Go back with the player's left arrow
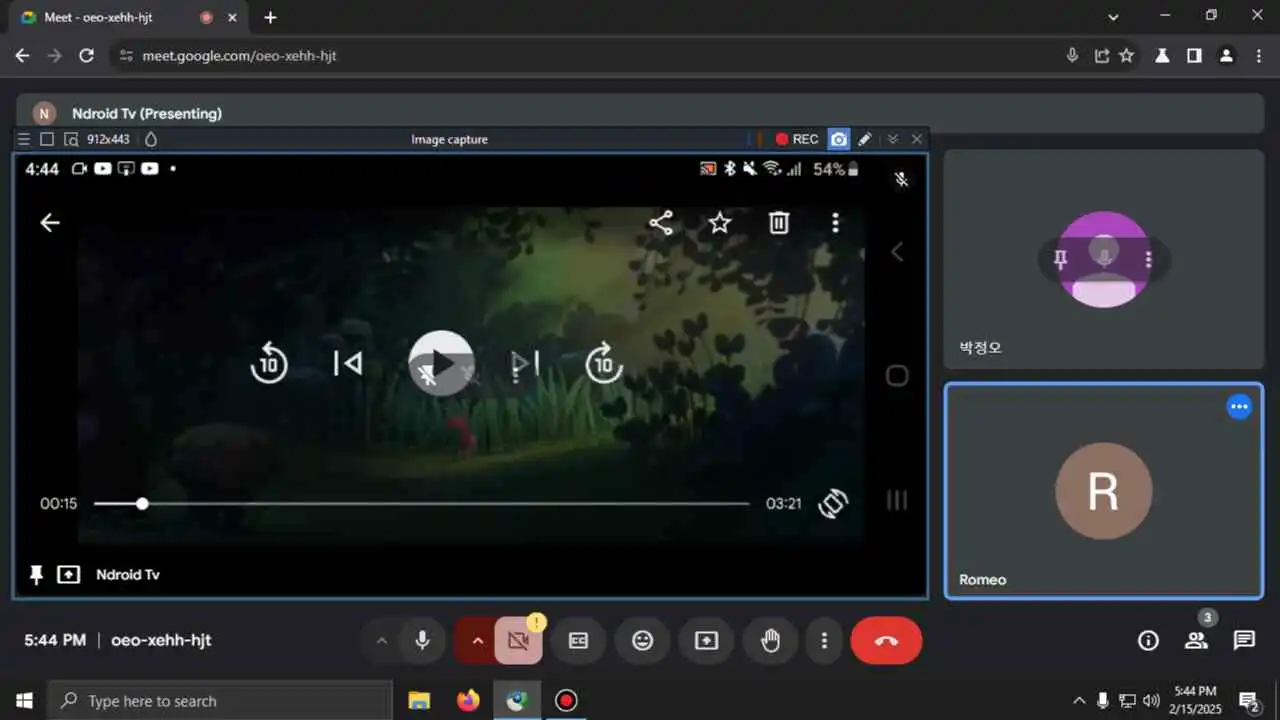The image size is (1280, 720). click(x=50, y=223)
